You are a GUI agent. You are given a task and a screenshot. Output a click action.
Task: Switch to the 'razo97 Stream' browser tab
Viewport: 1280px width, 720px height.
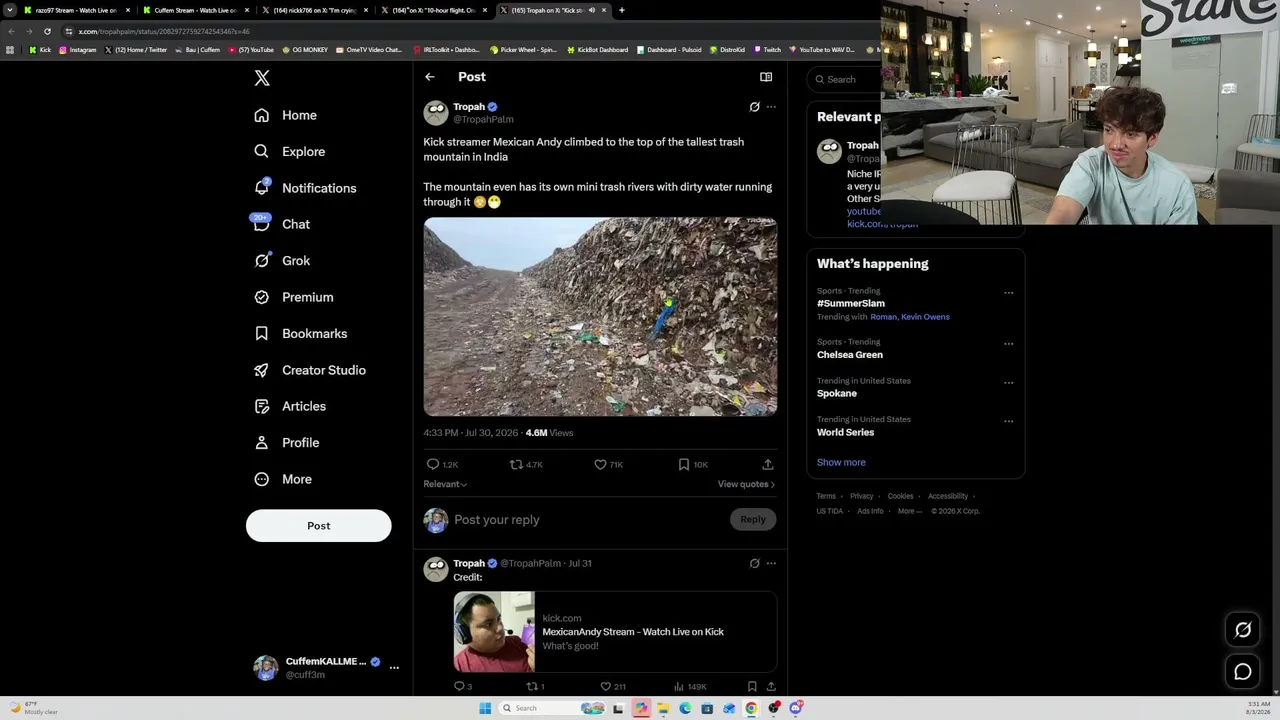(x=77, y=10)
